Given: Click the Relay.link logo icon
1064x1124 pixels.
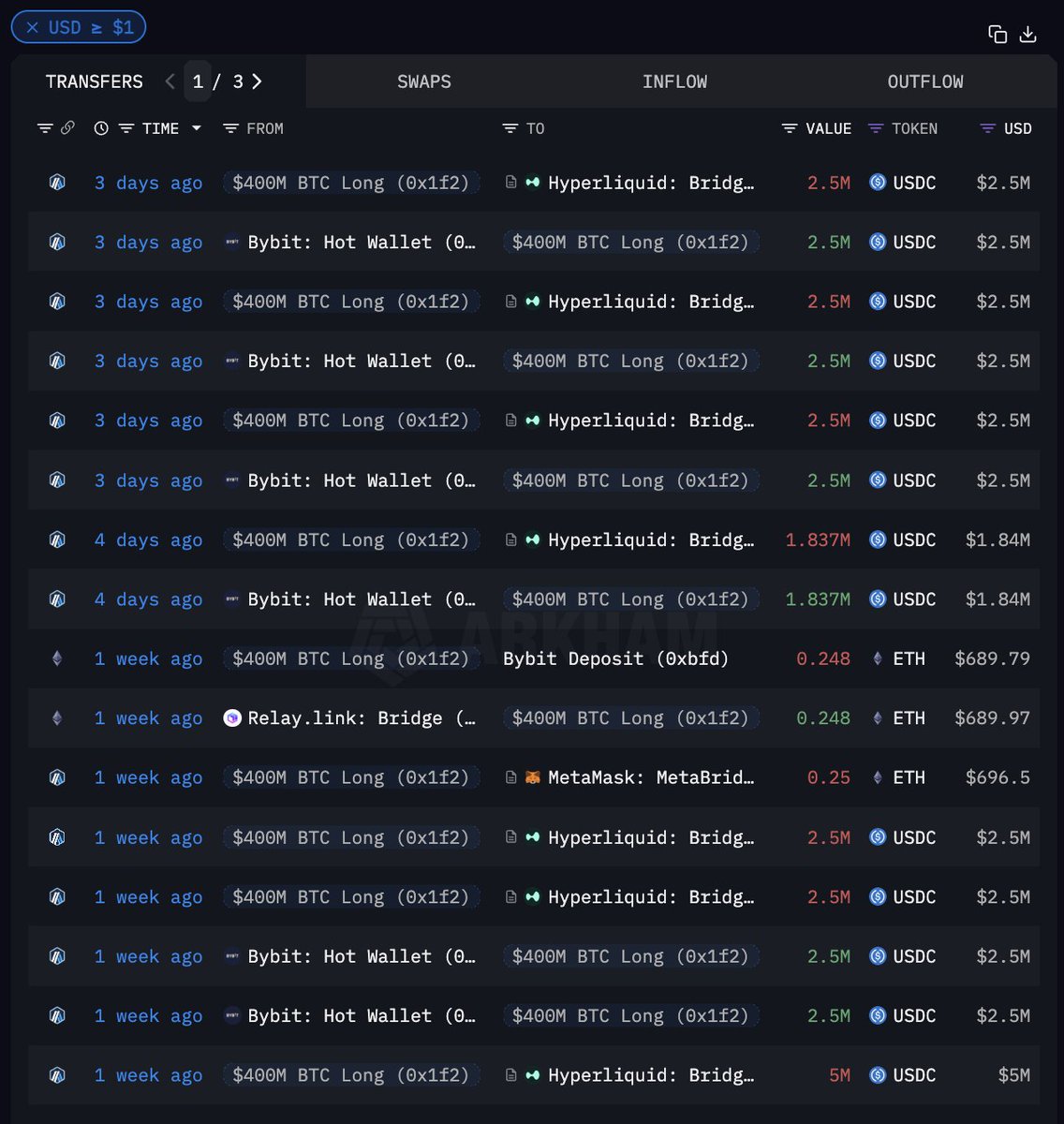Looking at the screenshot, I should pyautogui.click(x=232, y=718).
